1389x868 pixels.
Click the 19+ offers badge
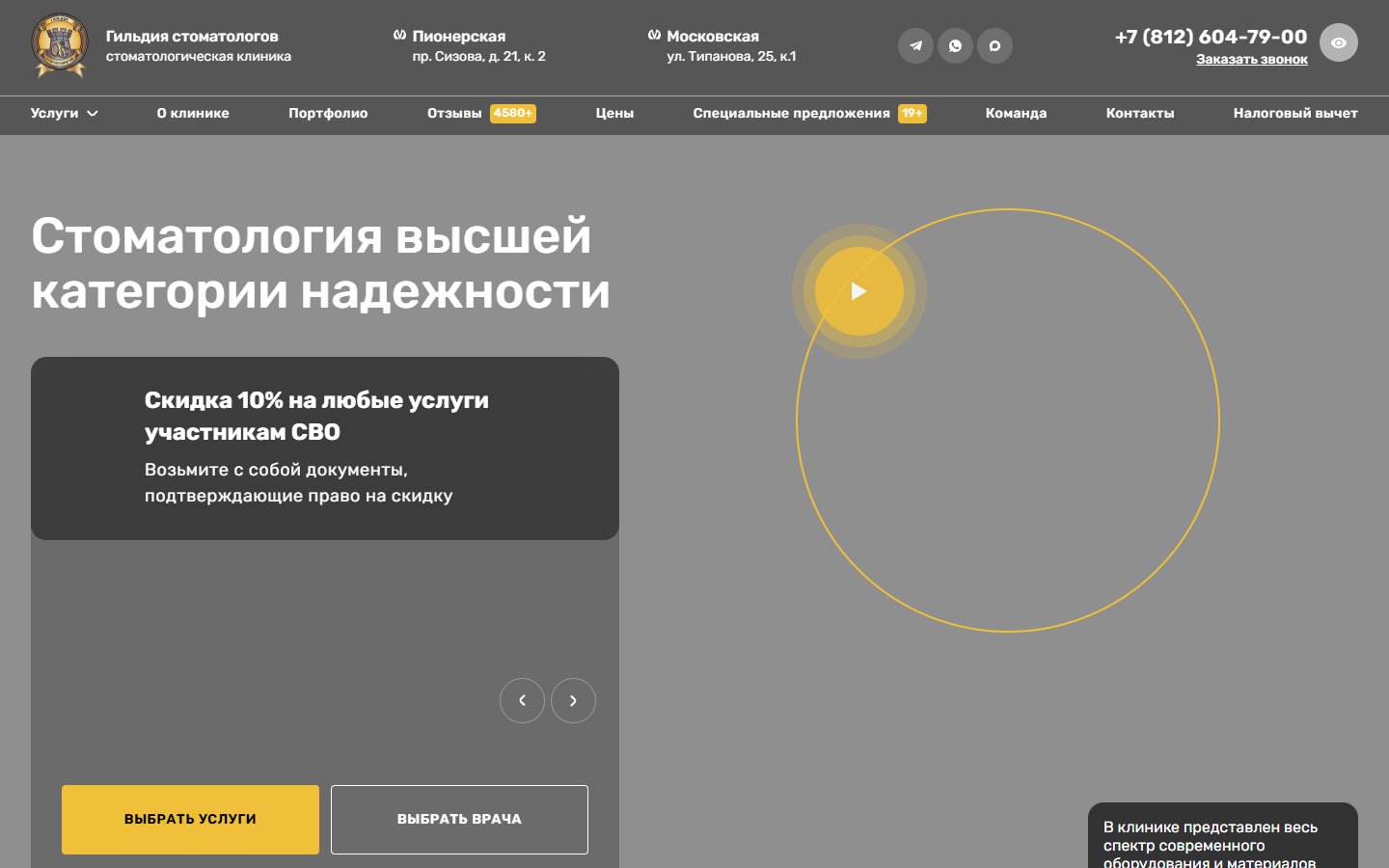912,113
